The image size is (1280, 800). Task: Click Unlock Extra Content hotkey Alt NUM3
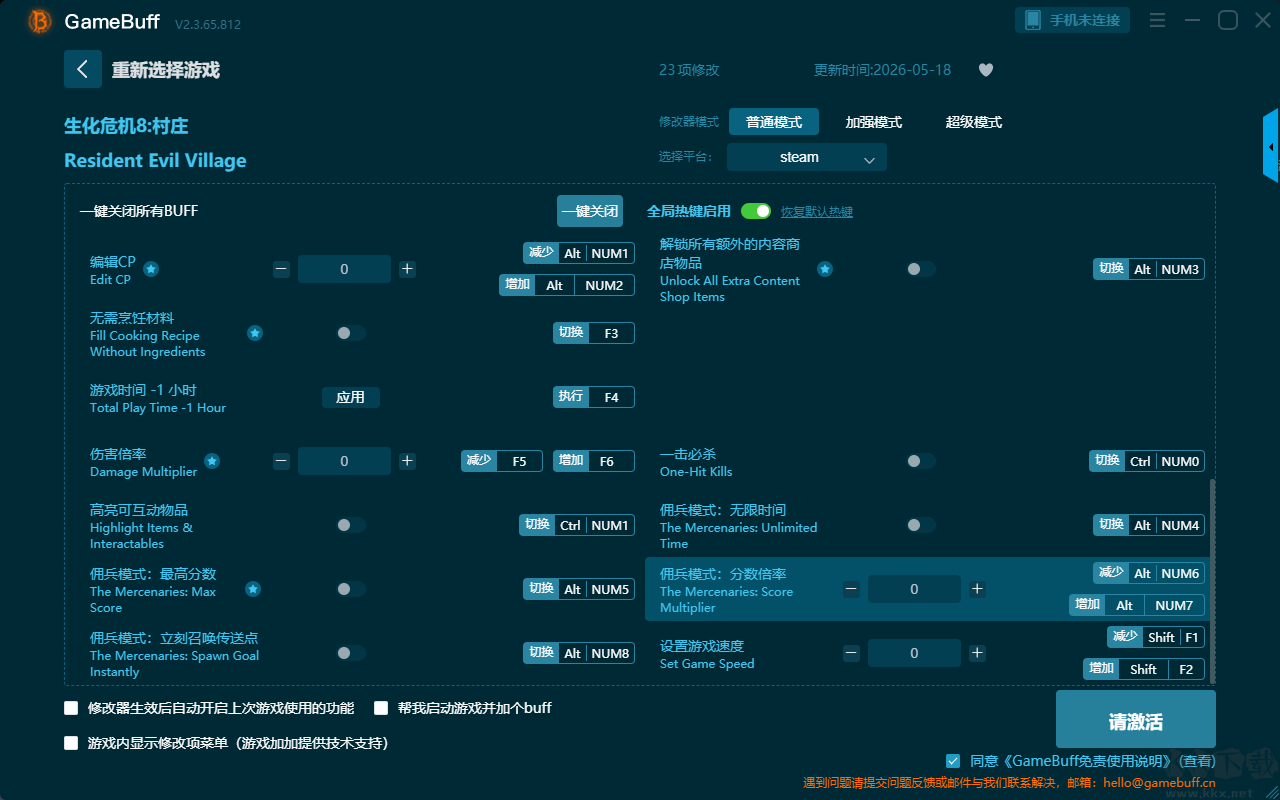tap(1149, 269)
